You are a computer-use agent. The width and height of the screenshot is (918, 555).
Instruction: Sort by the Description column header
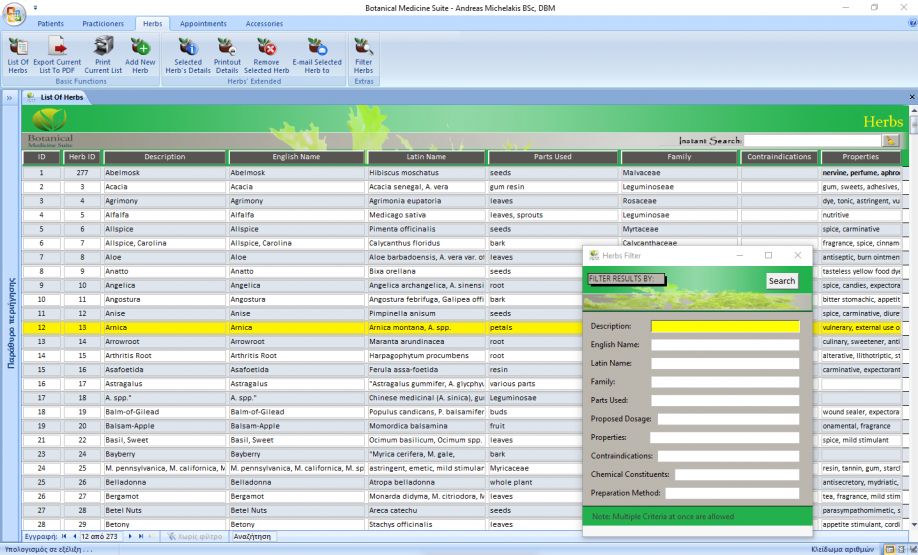point(165,157)
